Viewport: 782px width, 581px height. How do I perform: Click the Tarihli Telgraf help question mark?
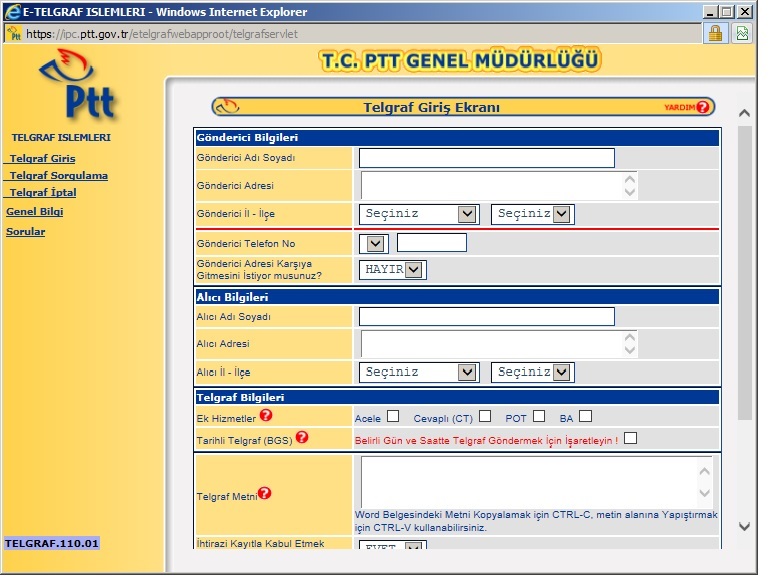click(301, 437)
